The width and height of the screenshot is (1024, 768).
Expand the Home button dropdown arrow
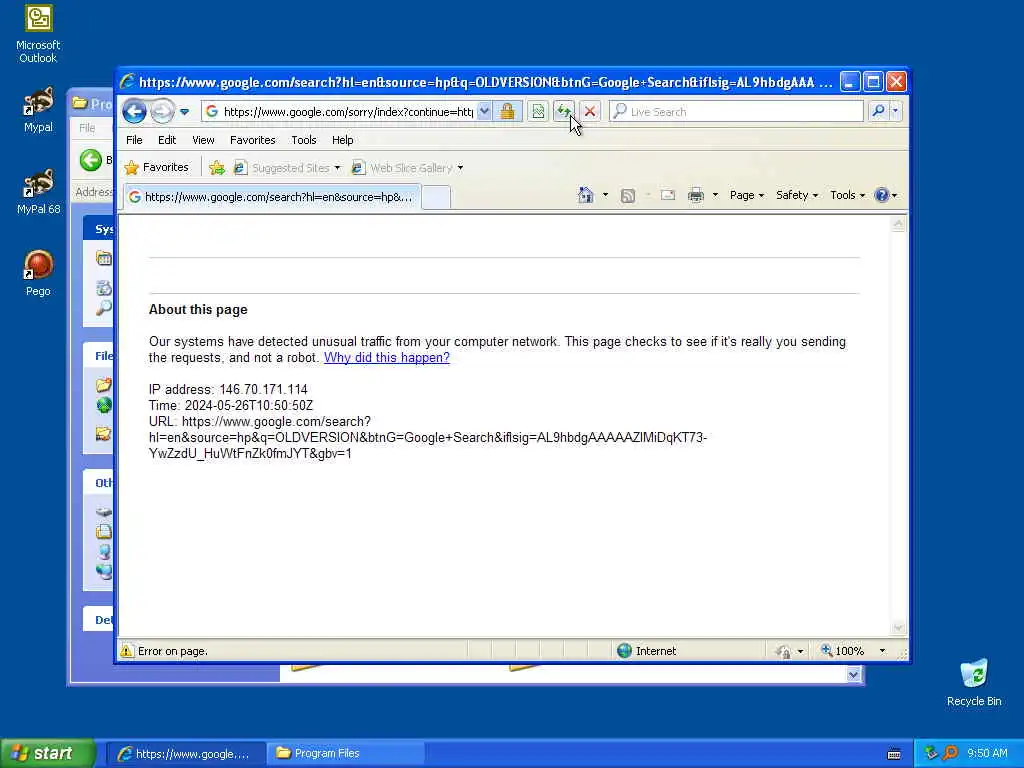click(605, 195)
